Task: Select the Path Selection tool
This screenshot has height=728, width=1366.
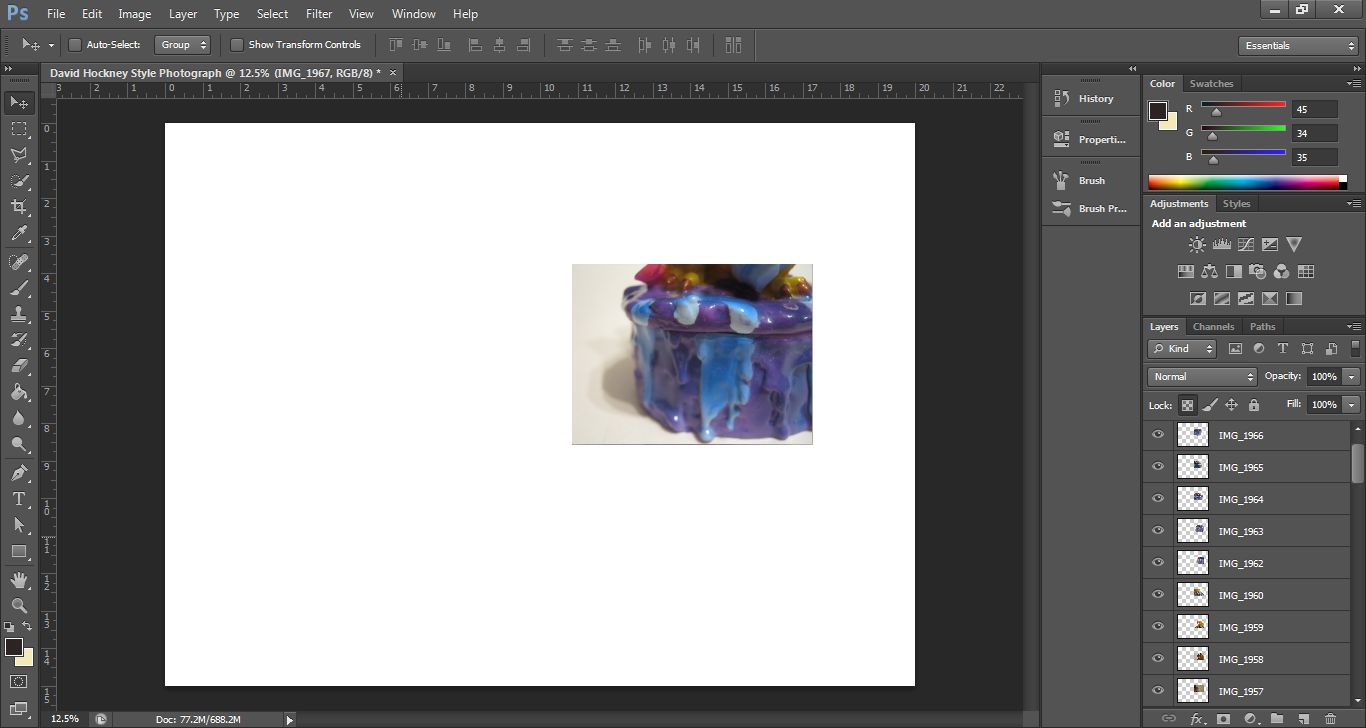Action: coord(19,525)
